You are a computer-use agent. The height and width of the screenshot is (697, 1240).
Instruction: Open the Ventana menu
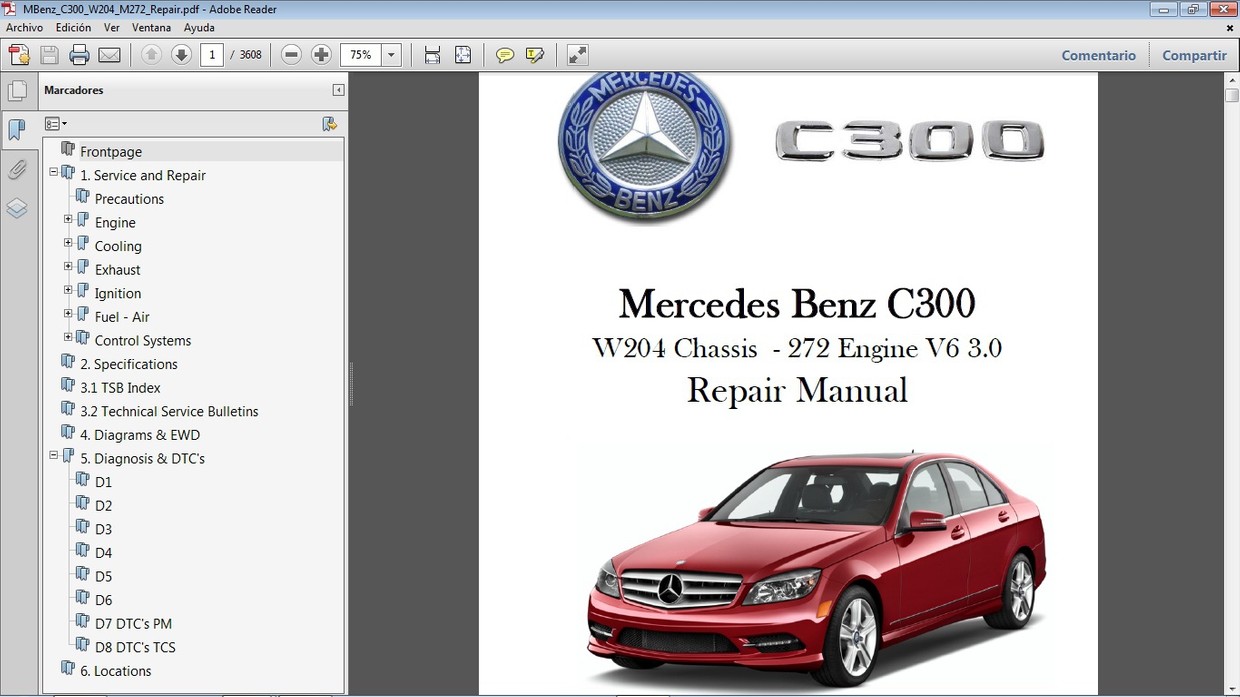pyautogui.click(x=151, y=28)
